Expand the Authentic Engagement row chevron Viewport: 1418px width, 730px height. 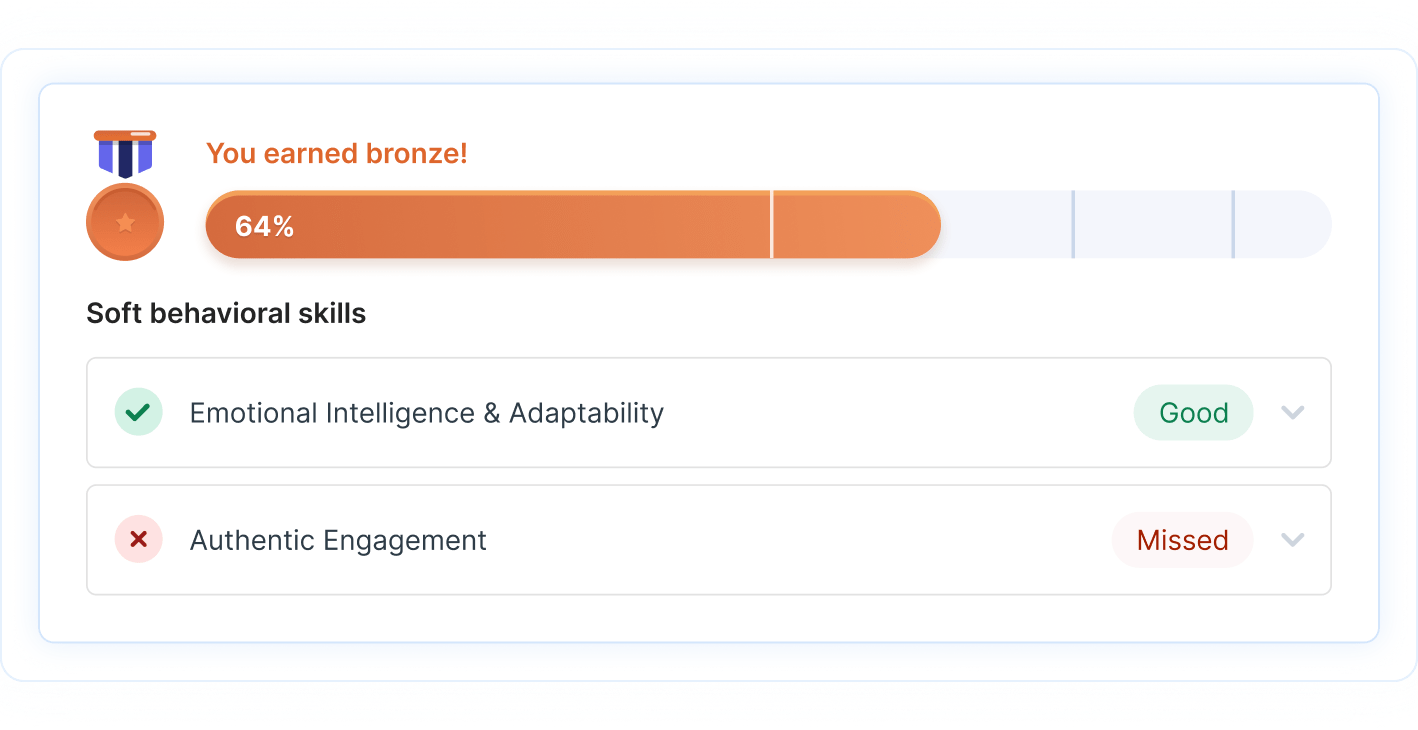click(1293, 540)
